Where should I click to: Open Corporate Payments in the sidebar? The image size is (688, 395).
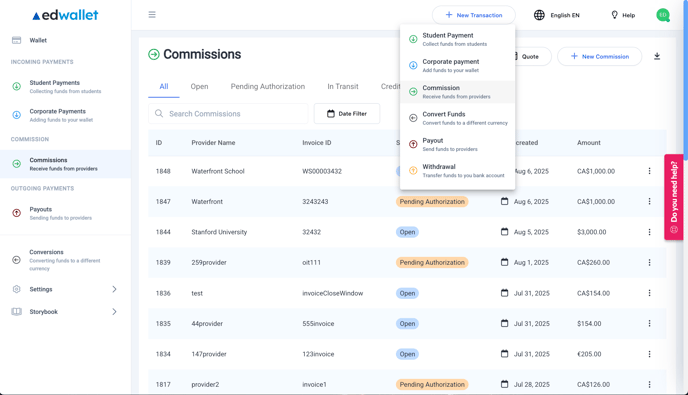click(65, 115)
